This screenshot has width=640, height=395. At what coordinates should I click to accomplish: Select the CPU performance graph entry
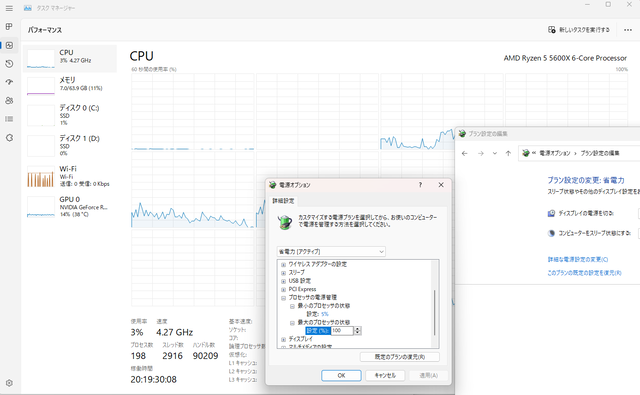pyautogui.click(x=70, y=59)
